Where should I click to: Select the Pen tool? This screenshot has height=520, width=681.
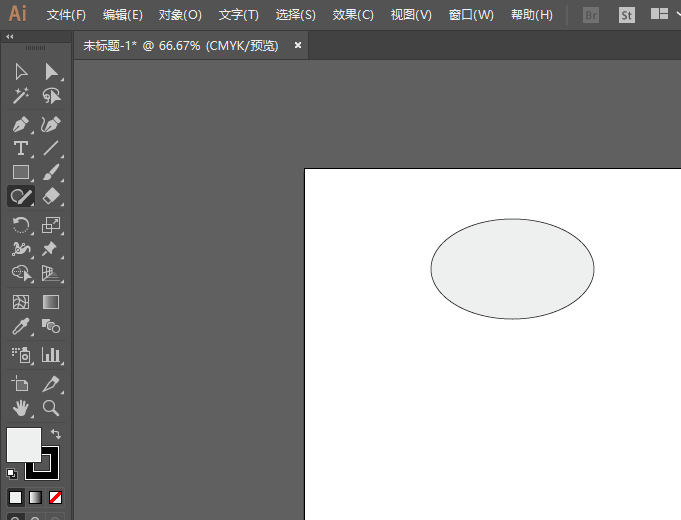[x=20, y=125]
